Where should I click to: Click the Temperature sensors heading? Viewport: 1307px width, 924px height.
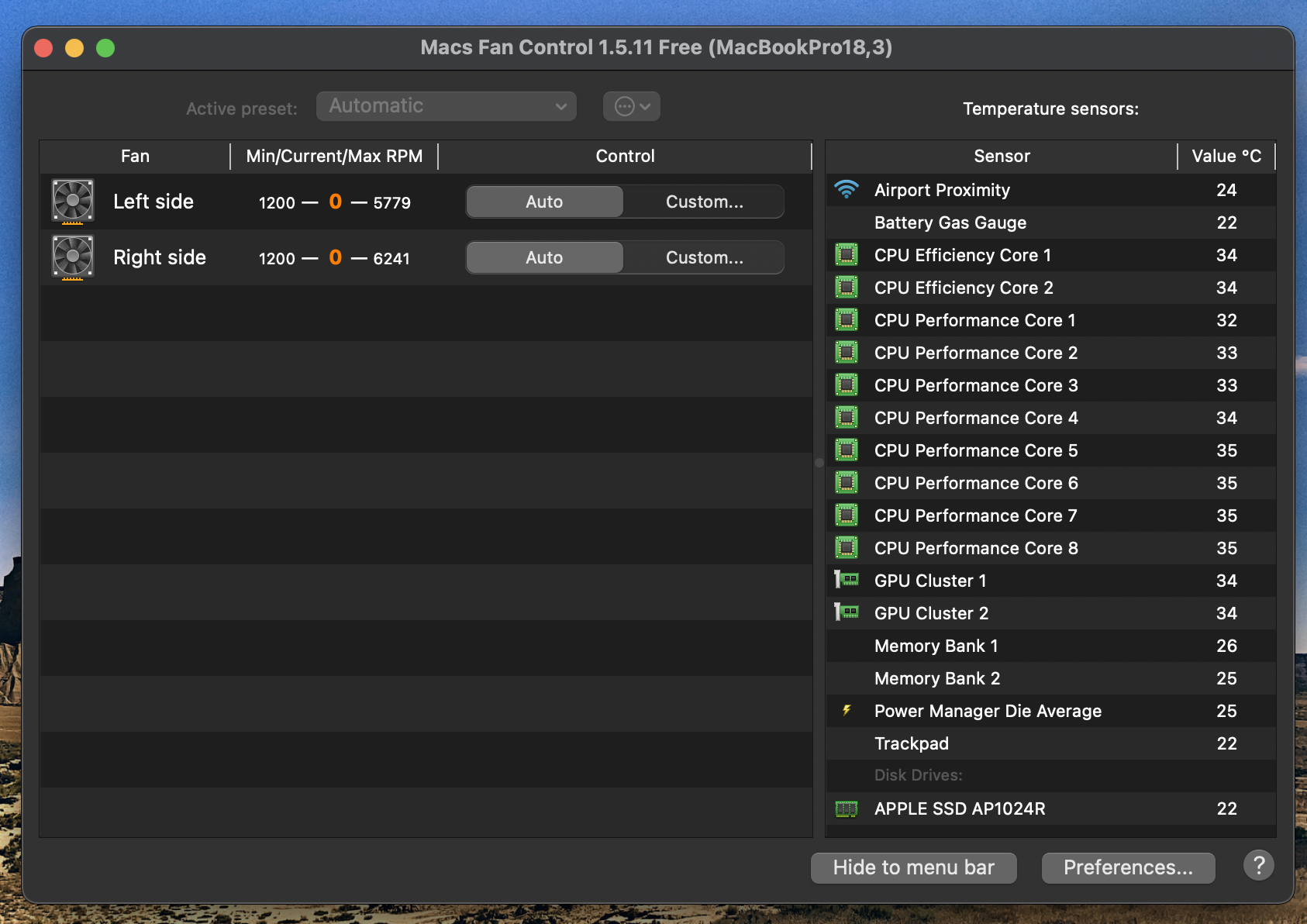pos(1051,109)
